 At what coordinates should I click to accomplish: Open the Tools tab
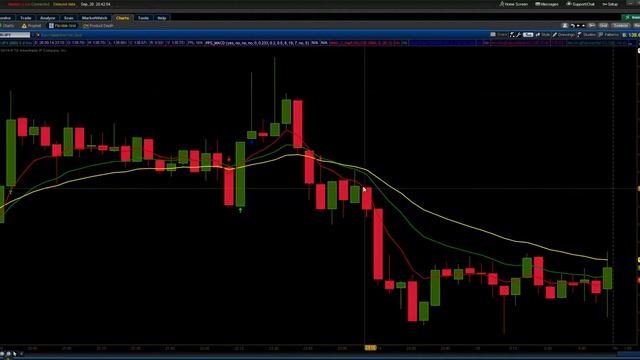tap(143, 18)
